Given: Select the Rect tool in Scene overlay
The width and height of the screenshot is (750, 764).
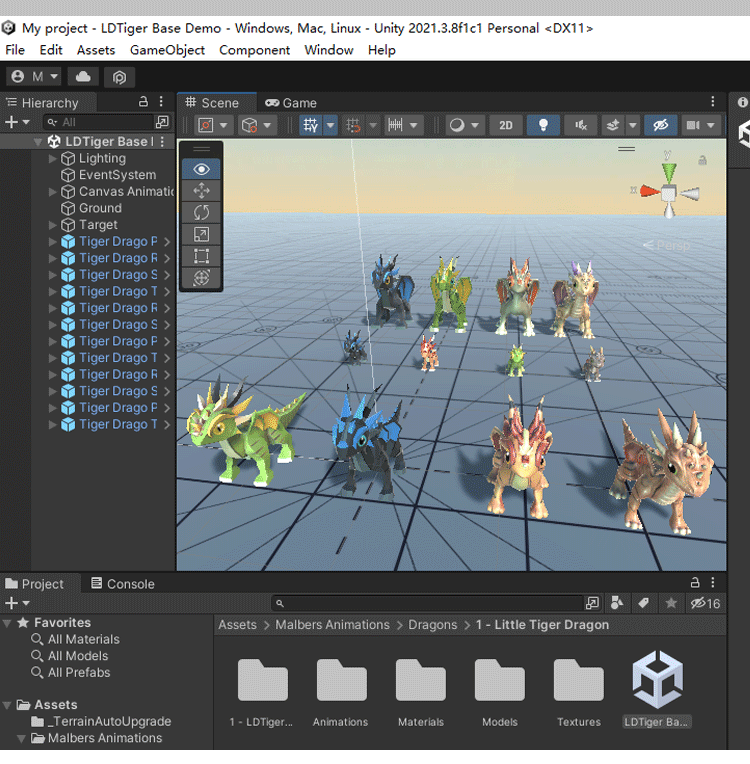Looking at the screenshot, I should point(201,256).
